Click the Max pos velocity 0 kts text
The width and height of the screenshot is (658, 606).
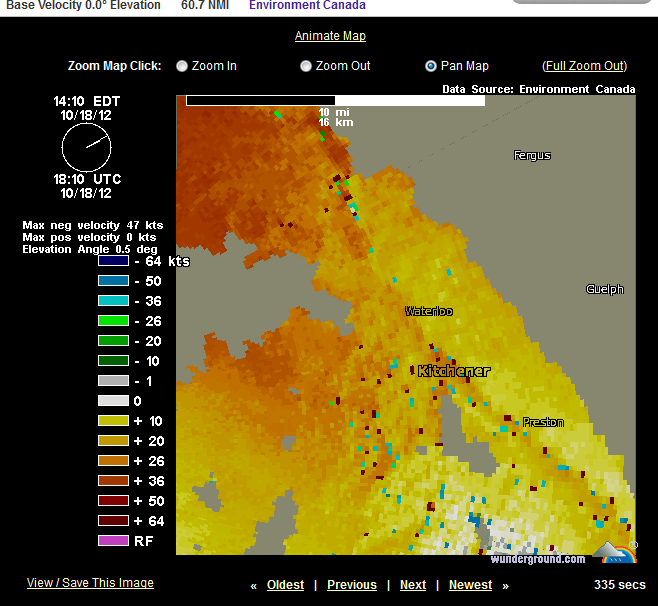89,238
